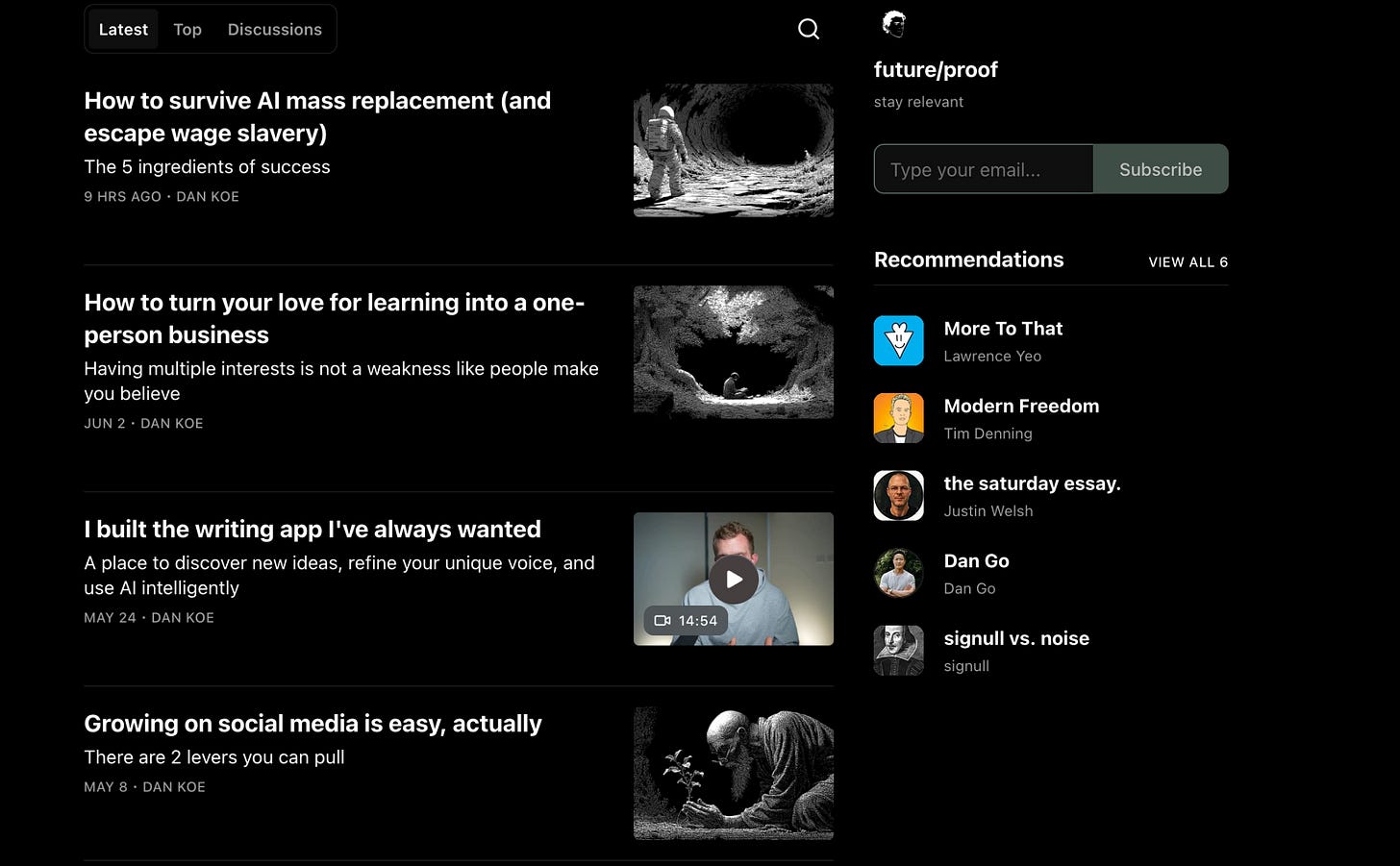
Task: Open the More To That recommendation title
Action: [1003, 329]
